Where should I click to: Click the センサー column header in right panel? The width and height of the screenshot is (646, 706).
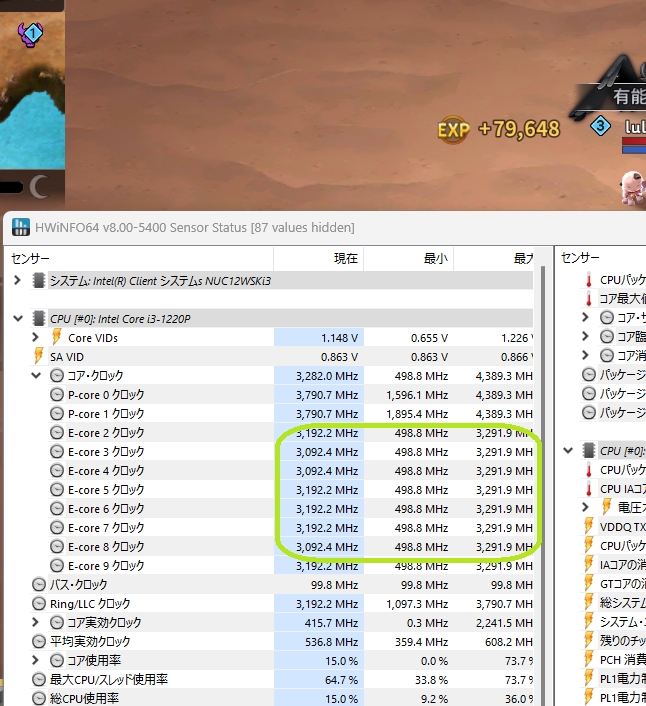click(x=580, y=258)
